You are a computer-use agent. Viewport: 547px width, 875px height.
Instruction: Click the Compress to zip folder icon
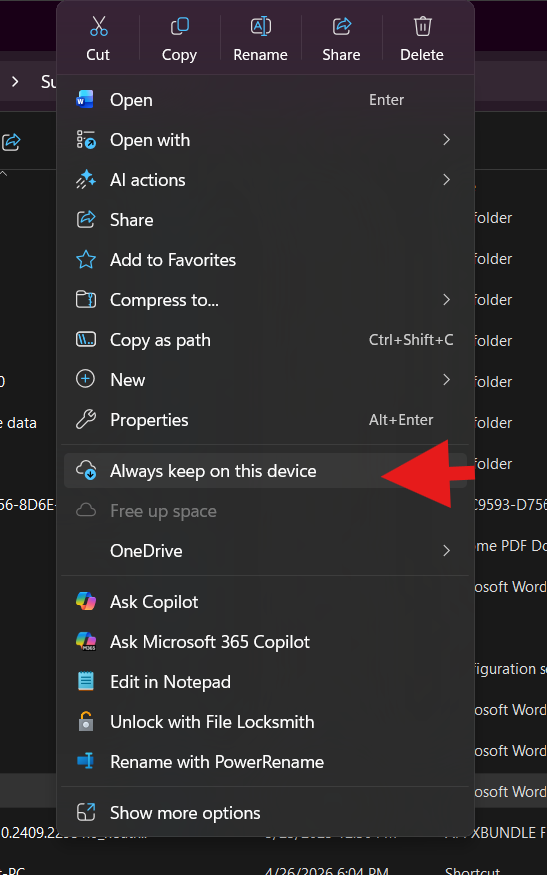pyautogui.click(x=85, y=300)
